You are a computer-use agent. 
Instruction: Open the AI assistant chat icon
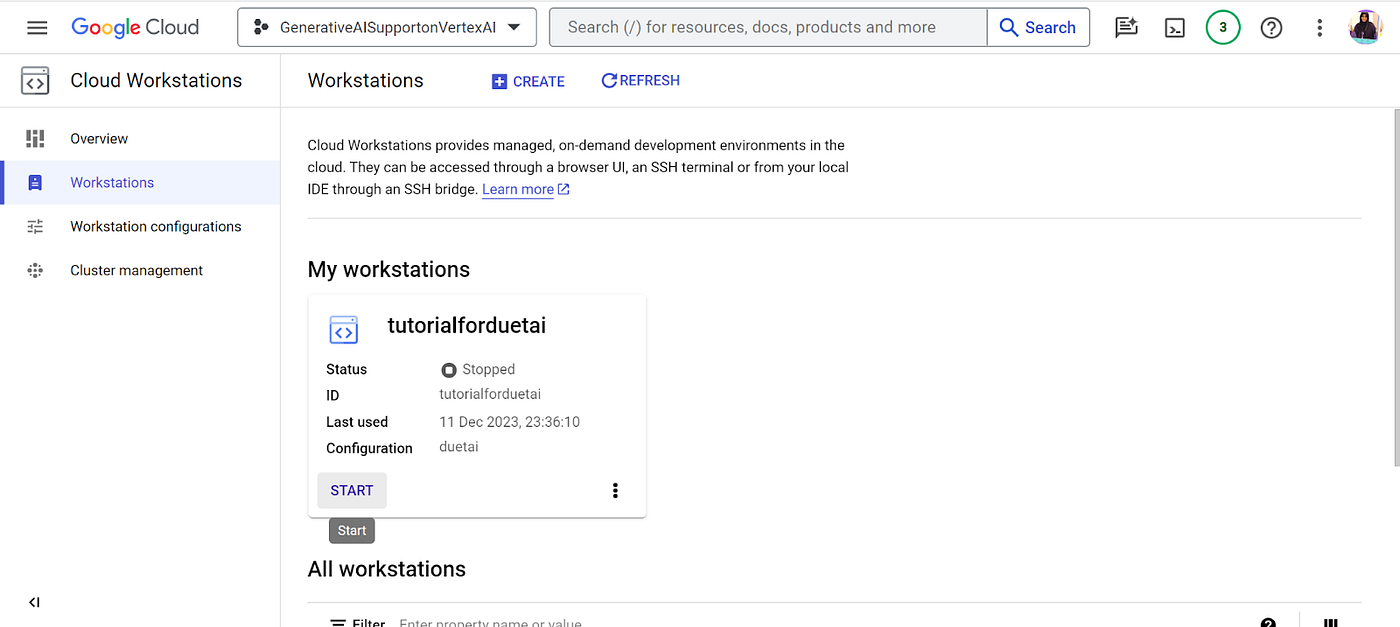tap(1127, 28)
